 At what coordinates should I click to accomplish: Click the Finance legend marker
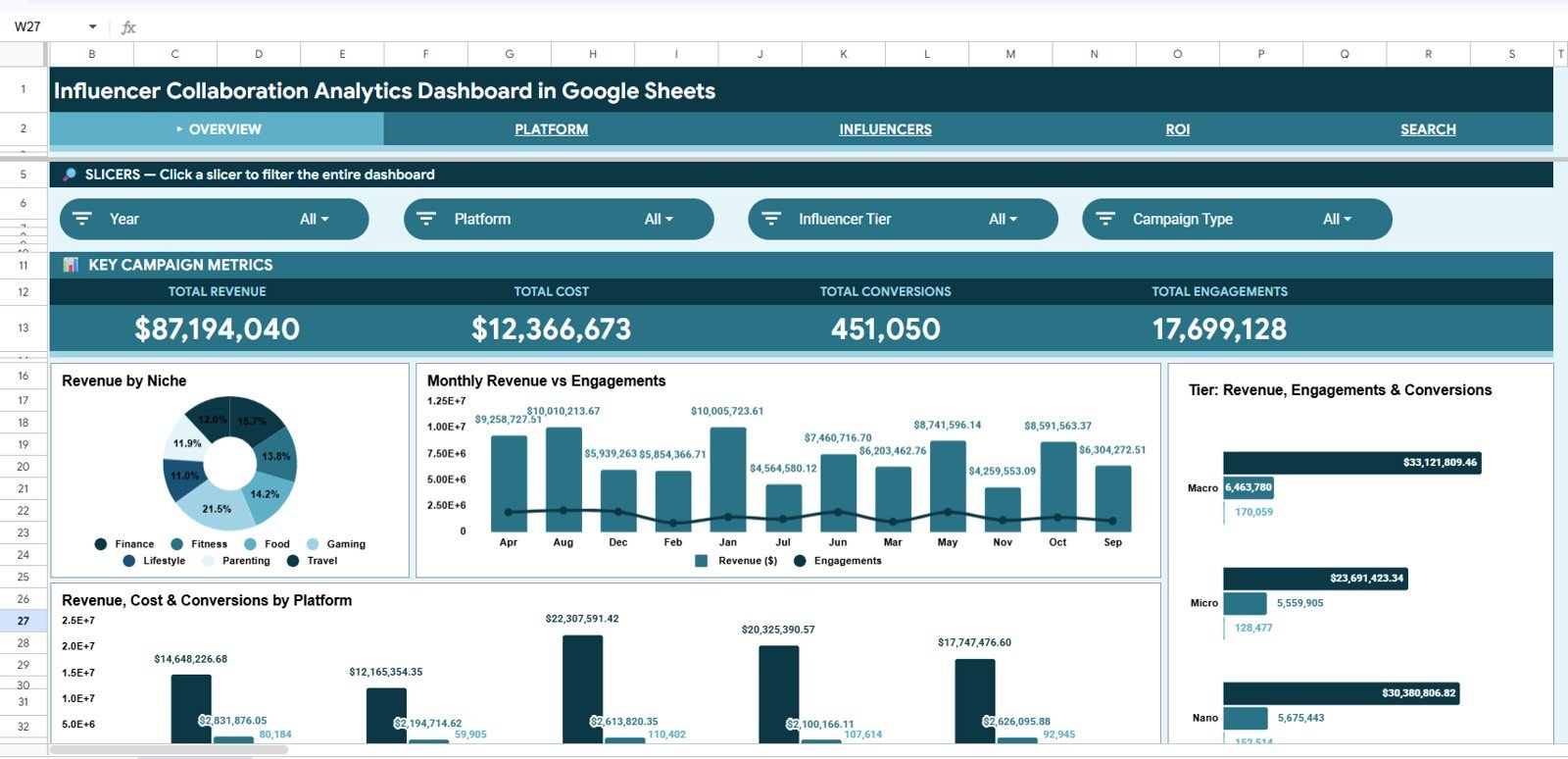coord(101,544)
